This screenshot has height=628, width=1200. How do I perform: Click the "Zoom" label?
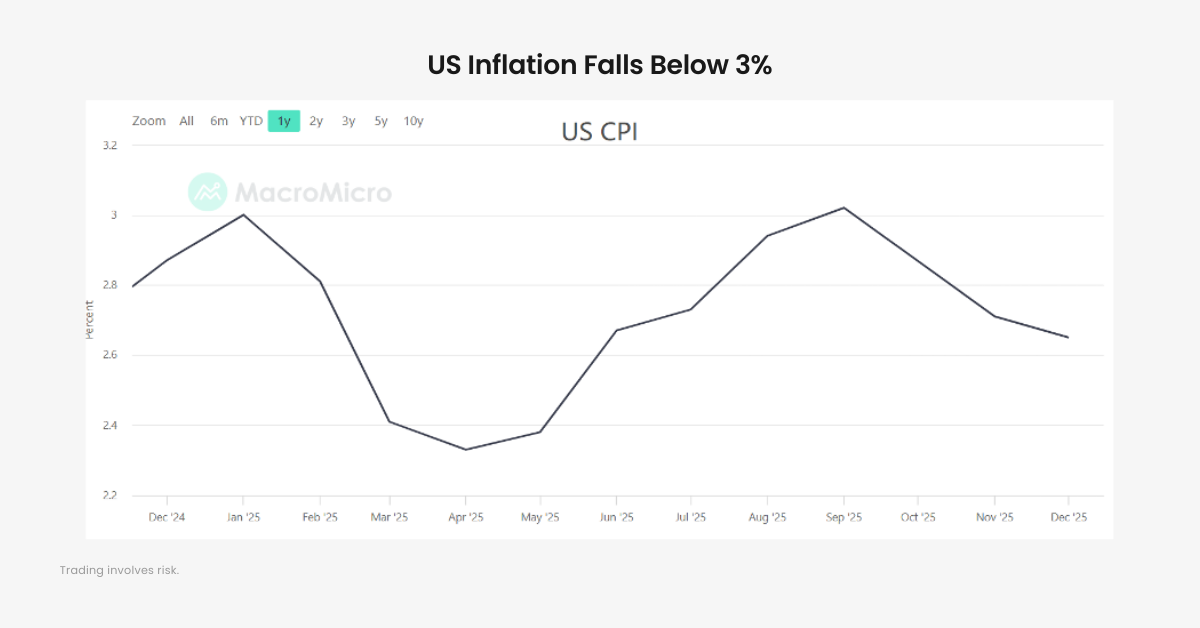pyautogui.click(x=148, y=120)
